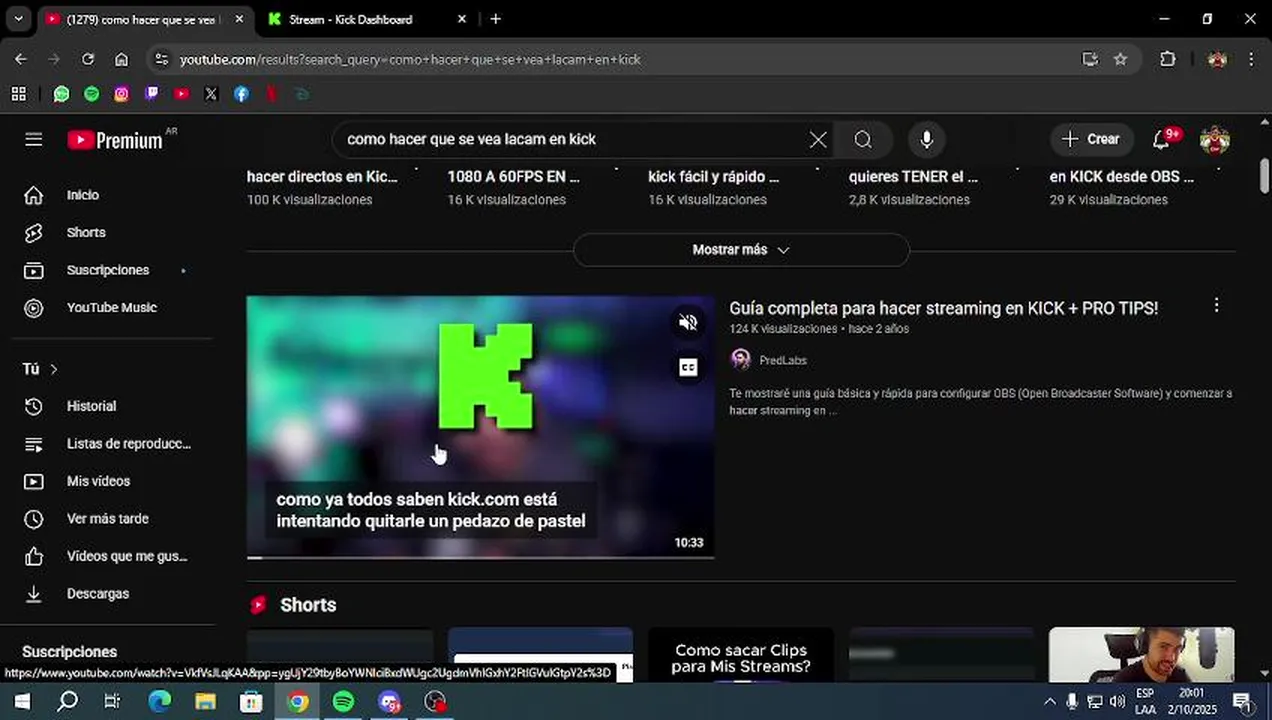Open the Twitch bookmark

(x=152, y=94)
